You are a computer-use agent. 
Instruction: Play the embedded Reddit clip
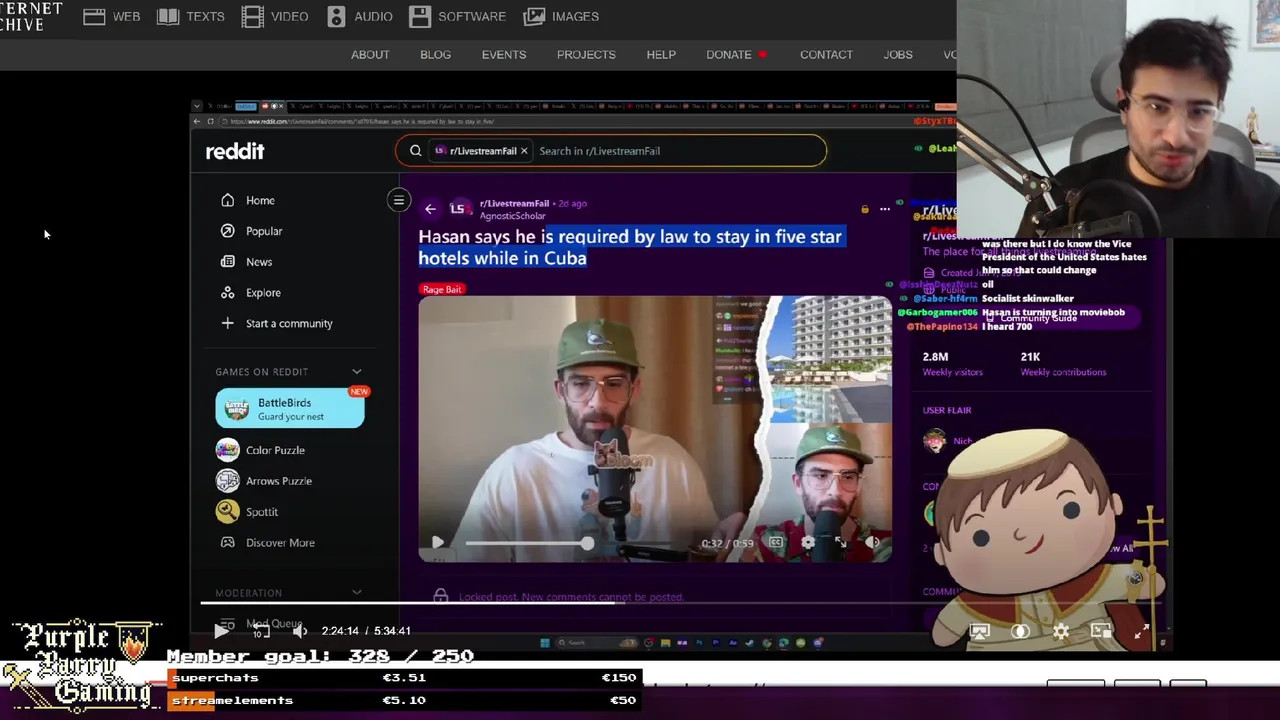click(x=437, y=542)
